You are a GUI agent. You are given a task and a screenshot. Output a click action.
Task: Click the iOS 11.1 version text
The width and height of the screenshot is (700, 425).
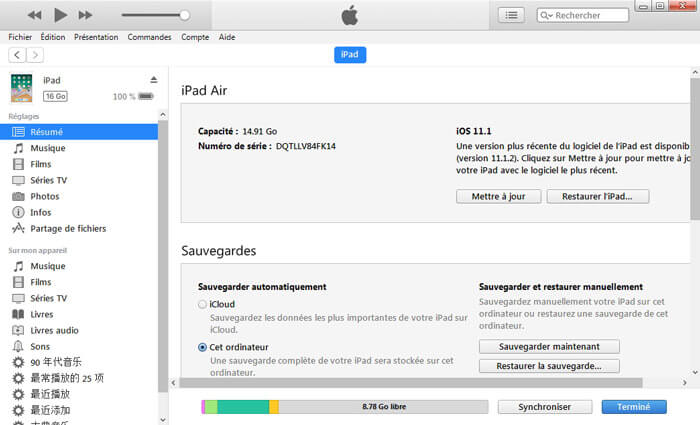click(474, 131)
